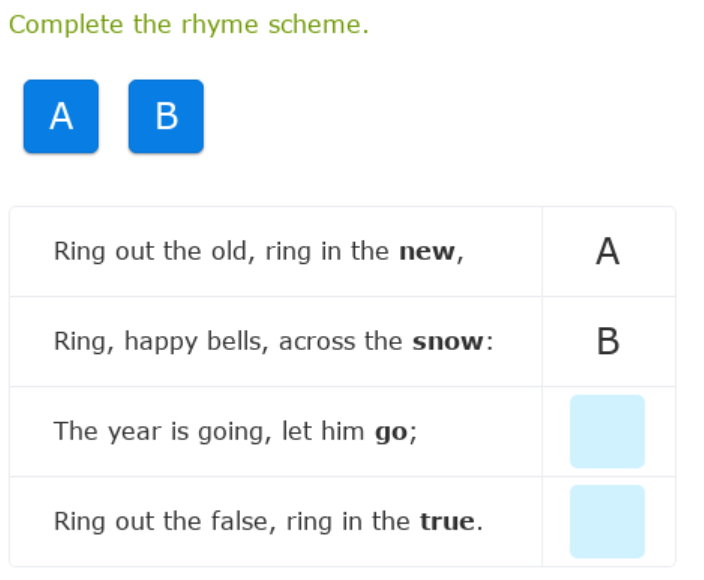This screenshot has height=580, width=704.
Task: Click the B label in the second row
Action: pos(607,342)
